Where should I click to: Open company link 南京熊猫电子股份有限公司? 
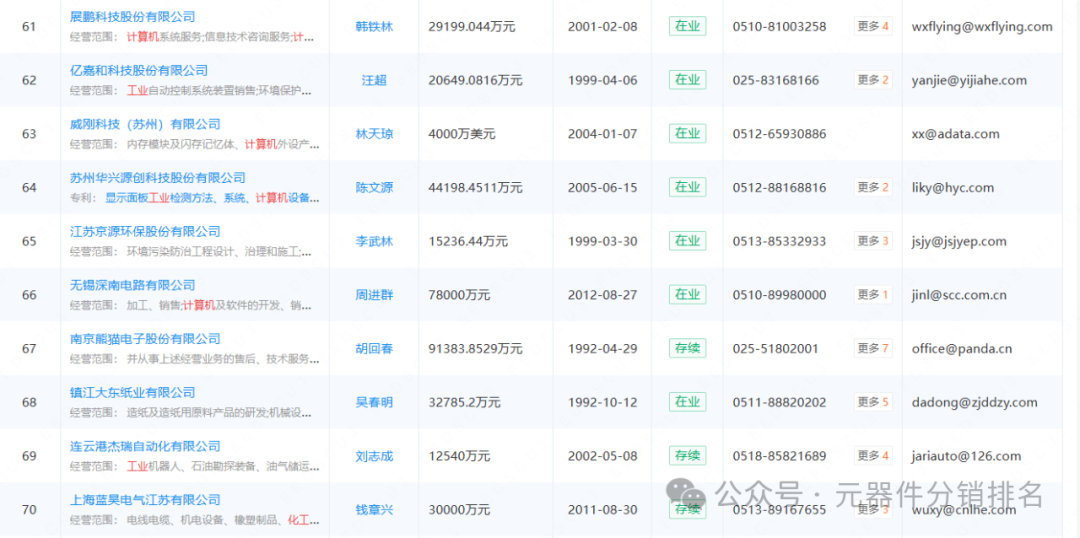145,339
